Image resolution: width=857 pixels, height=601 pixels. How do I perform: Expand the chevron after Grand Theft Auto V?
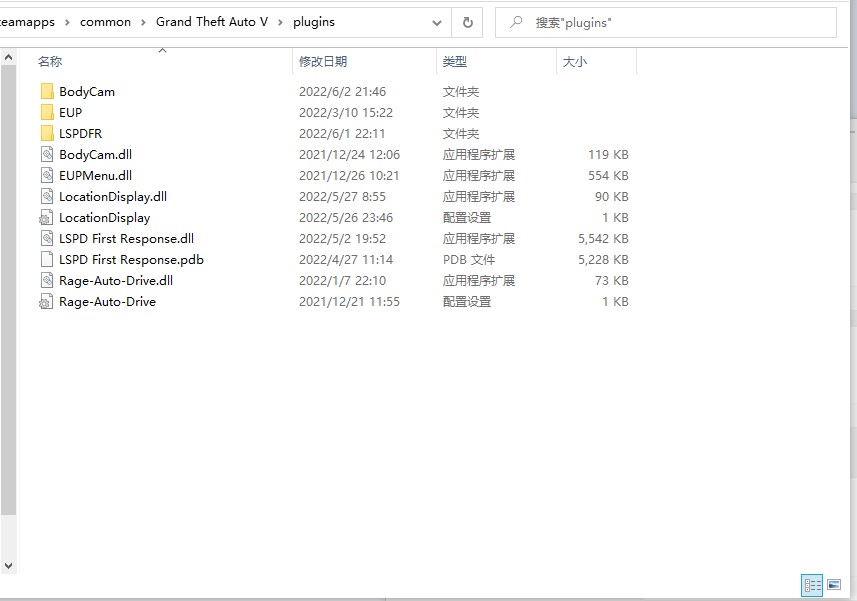point(280,22)
